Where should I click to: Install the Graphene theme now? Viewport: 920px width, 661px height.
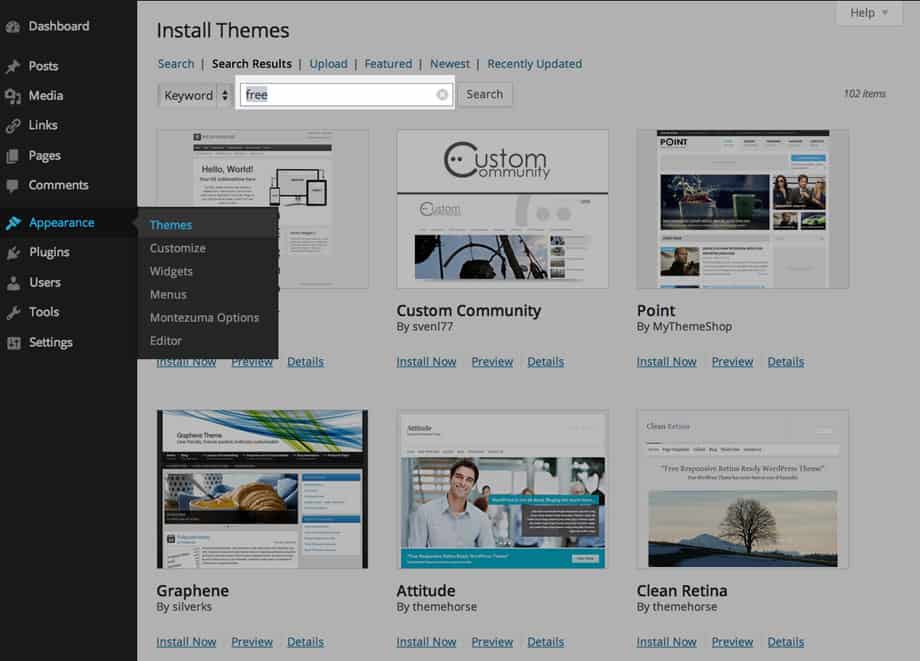click(x=186, y=642)
